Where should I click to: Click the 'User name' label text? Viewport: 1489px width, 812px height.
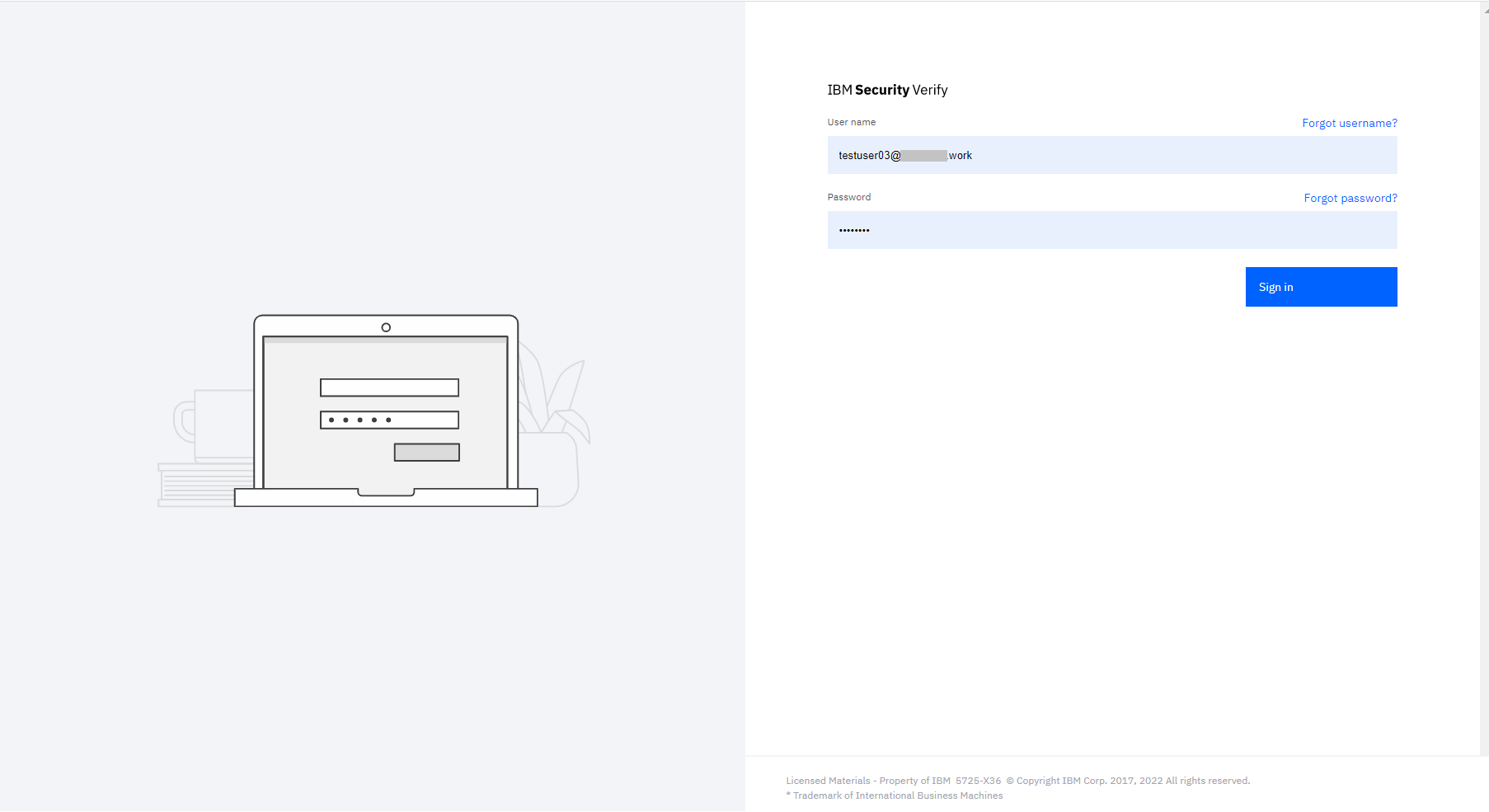(852, 122)
